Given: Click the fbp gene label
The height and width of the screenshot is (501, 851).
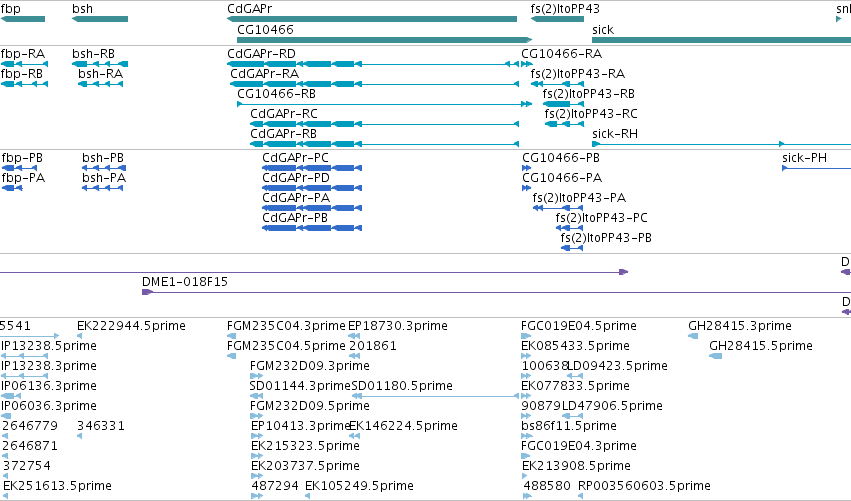Looking at the screenshot, I should (x=11, y=9).
